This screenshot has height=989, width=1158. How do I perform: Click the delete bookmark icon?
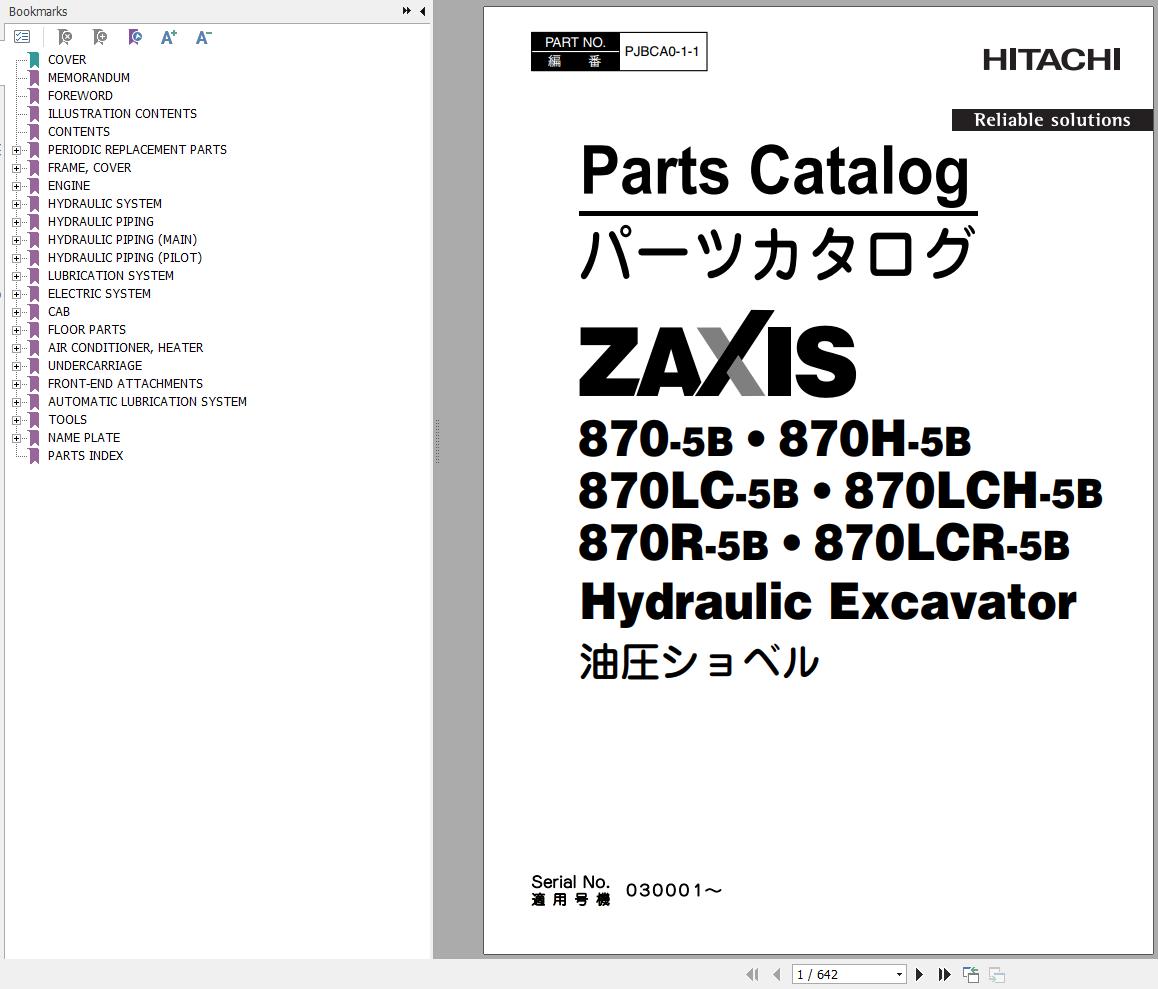(65, 37)
